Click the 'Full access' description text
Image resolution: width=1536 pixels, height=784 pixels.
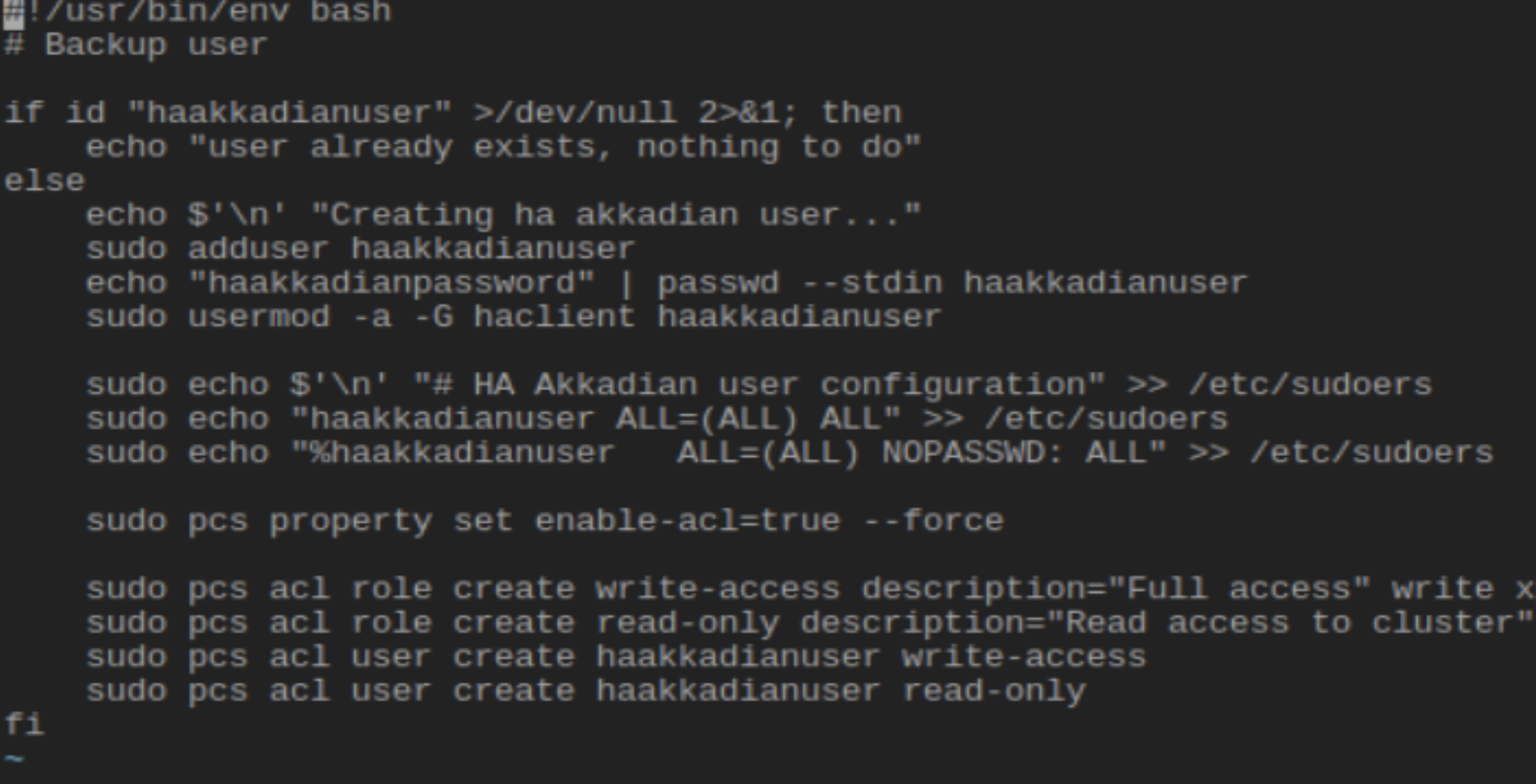coord(1238,589)
